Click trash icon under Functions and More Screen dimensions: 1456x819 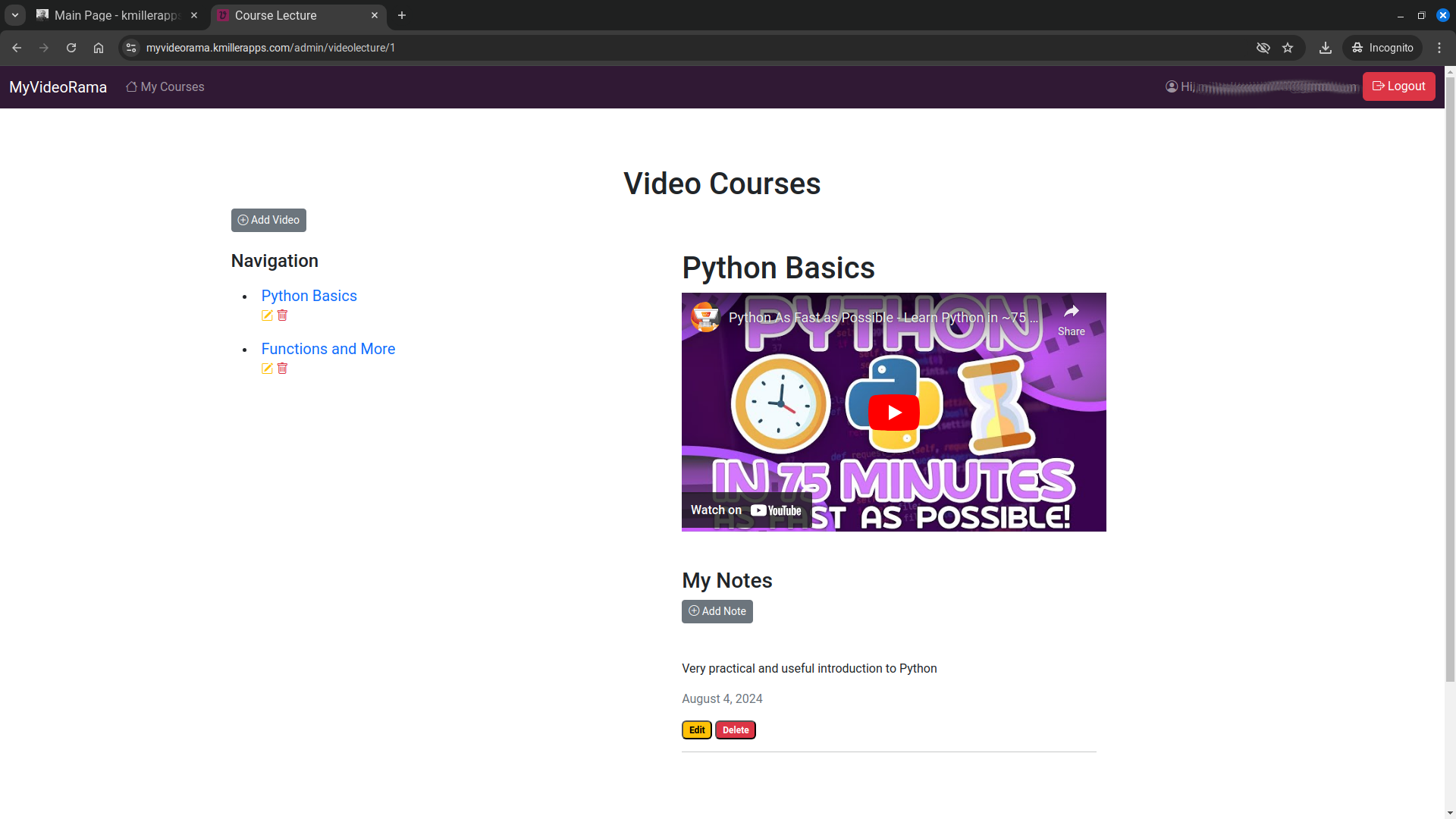pyautogui.click(x=282, y=369)
